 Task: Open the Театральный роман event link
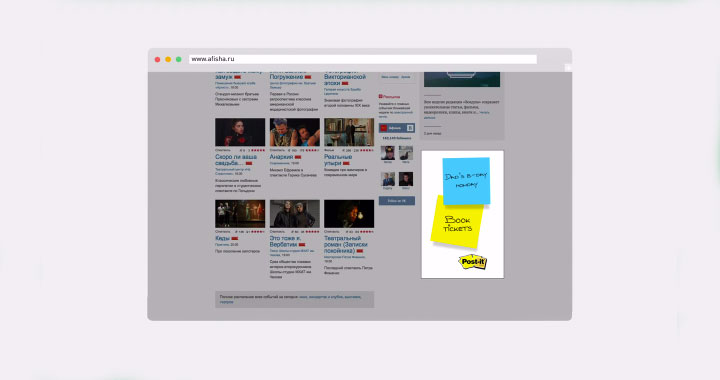[346, 245]
